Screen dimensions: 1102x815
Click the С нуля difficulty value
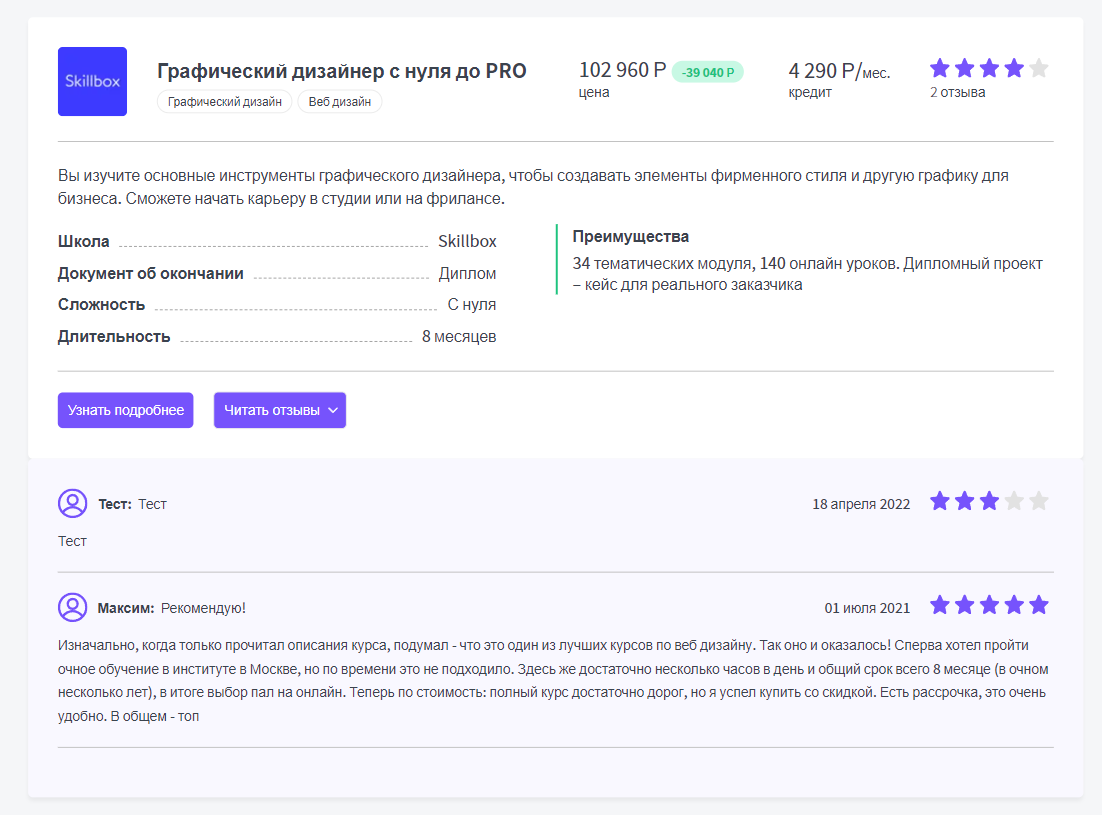pyautogui.click(x=472, y=305)
